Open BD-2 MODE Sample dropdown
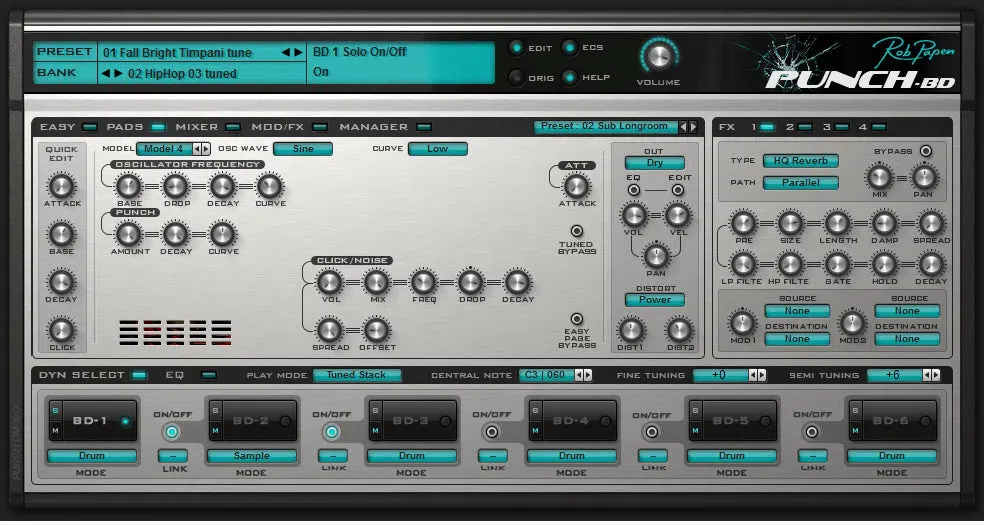Screen dimensions: 984x525 coord(252,456)
